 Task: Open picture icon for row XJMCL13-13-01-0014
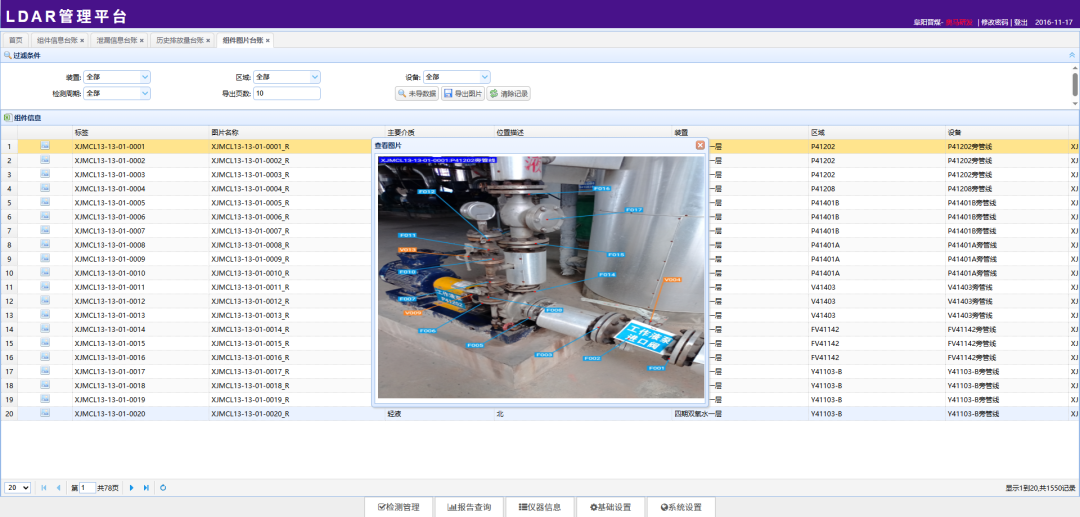pos(45,329)
